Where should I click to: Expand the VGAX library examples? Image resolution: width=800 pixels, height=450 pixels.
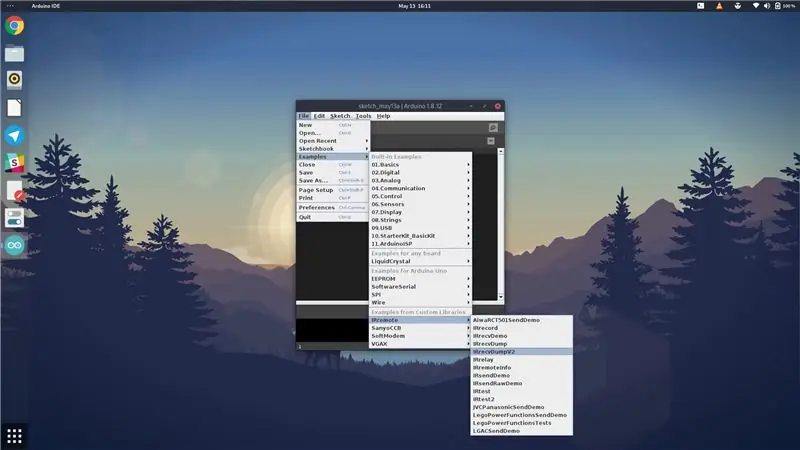point(420,344)
